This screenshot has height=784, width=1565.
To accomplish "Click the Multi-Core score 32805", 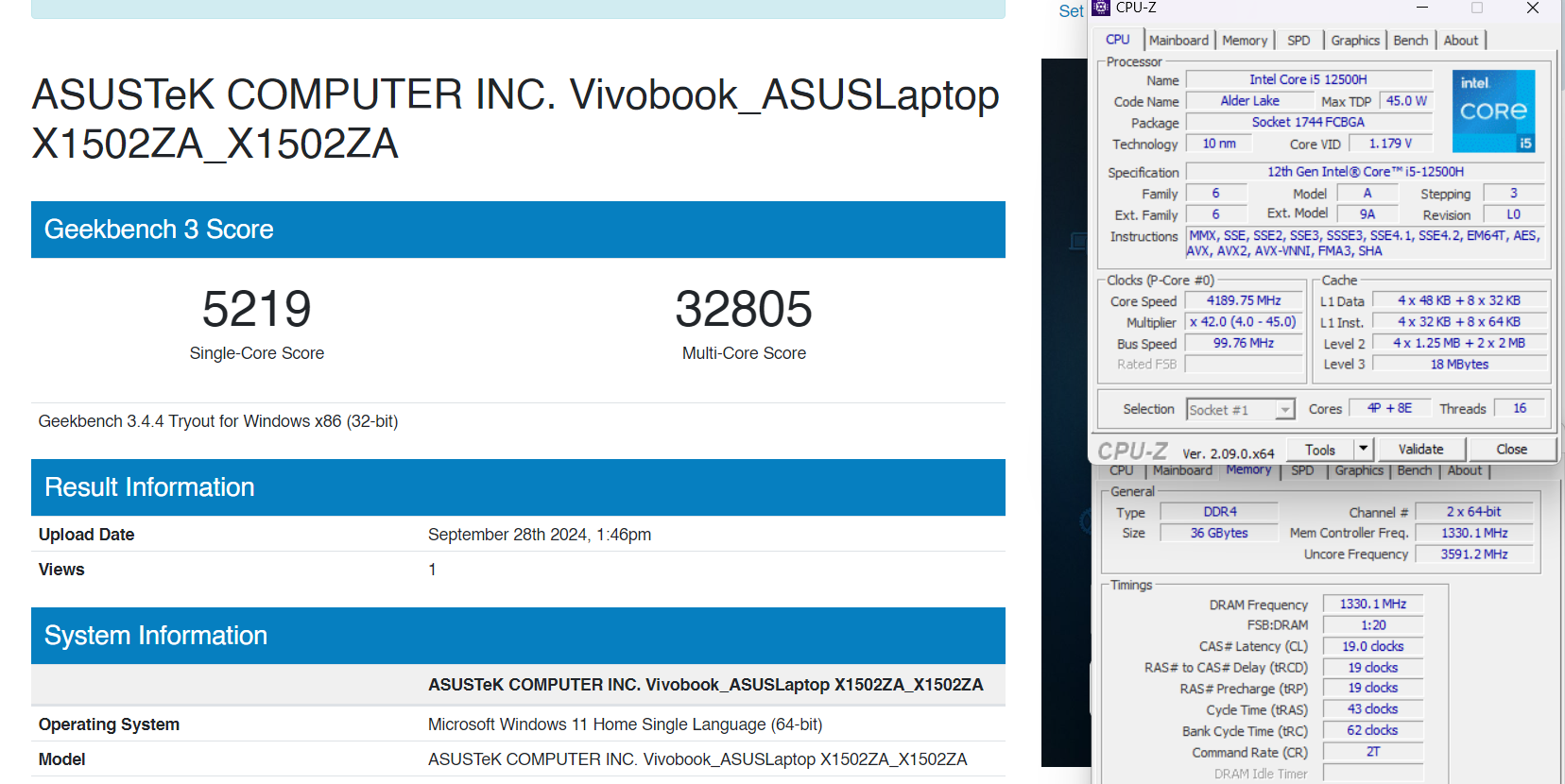I will 744,309.
